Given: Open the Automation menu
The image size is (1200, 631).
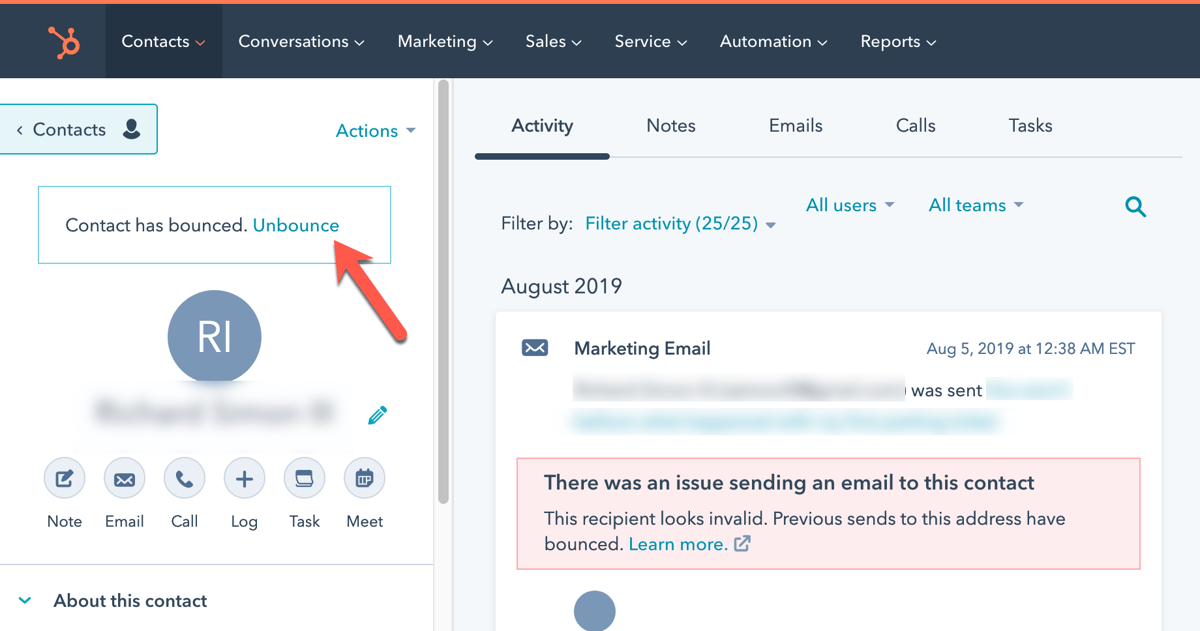Looking at the screenshot, I should [772, 41].
